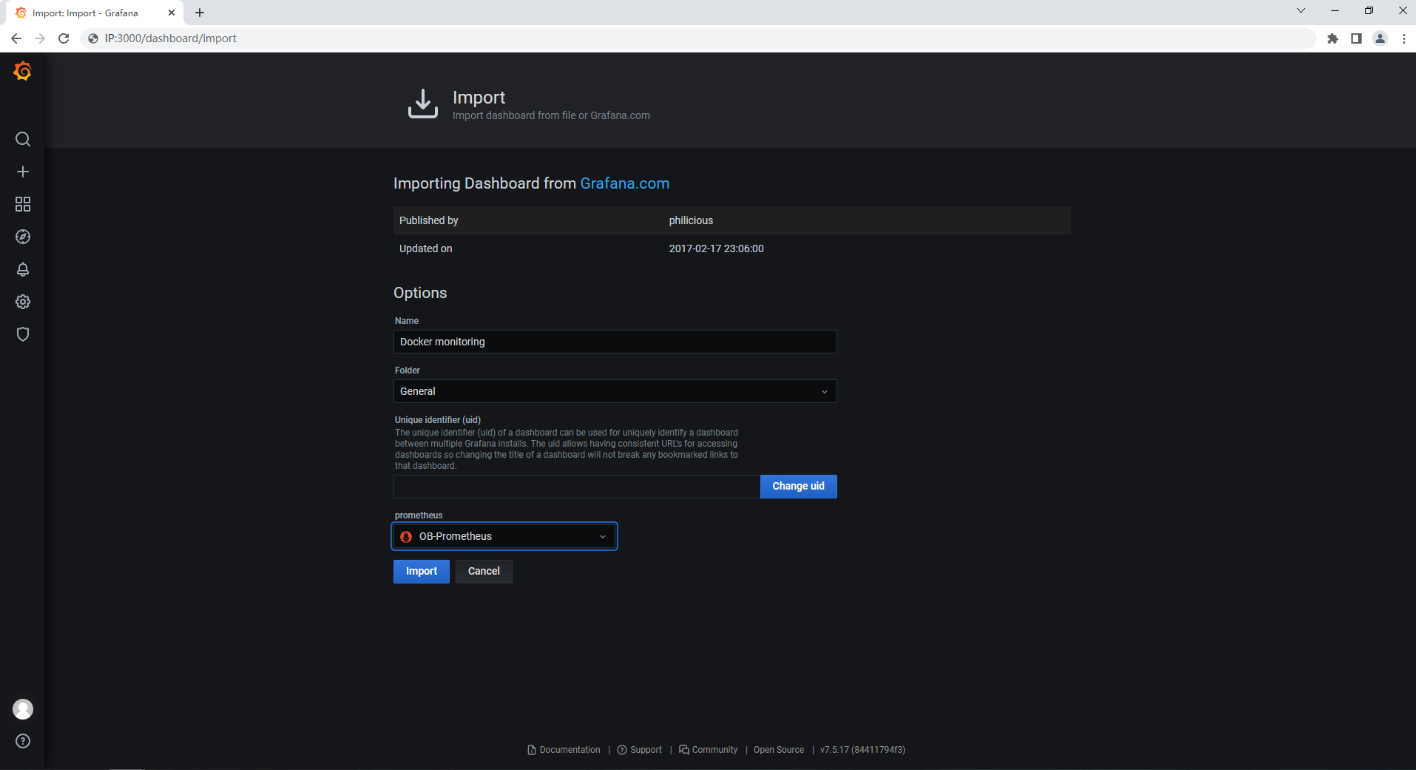The image size is (1416, 770).
Task: Open the browser extensions puzzle icon
Action: (x=1332, y=38)
